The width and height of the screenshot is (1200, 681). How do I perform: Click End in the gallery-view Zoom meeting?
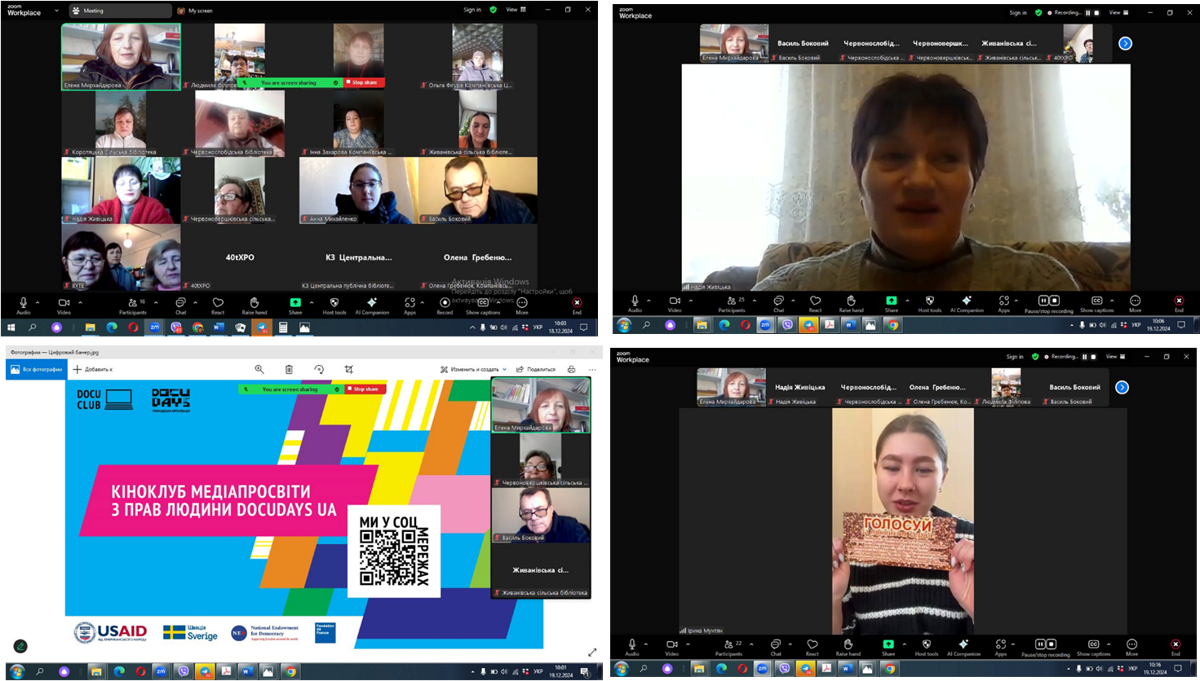576,305
